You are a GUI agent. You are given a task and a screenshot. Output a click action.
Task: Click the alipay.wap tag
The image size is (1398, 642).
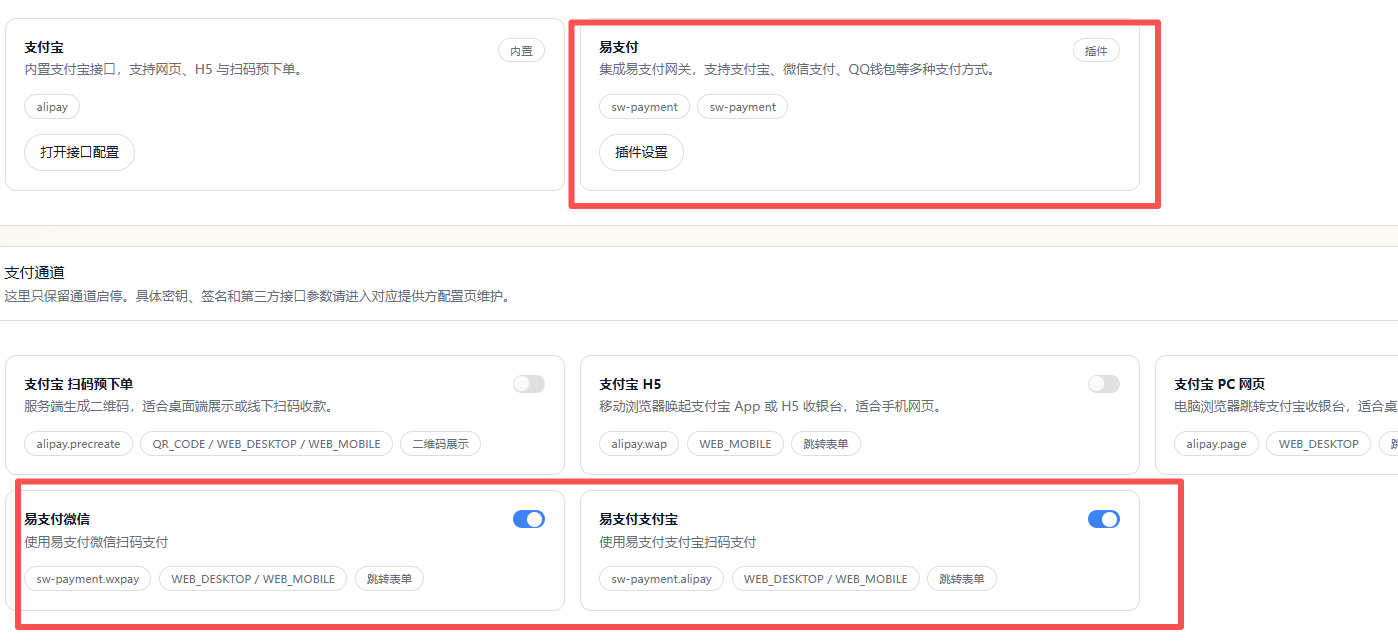639,444
